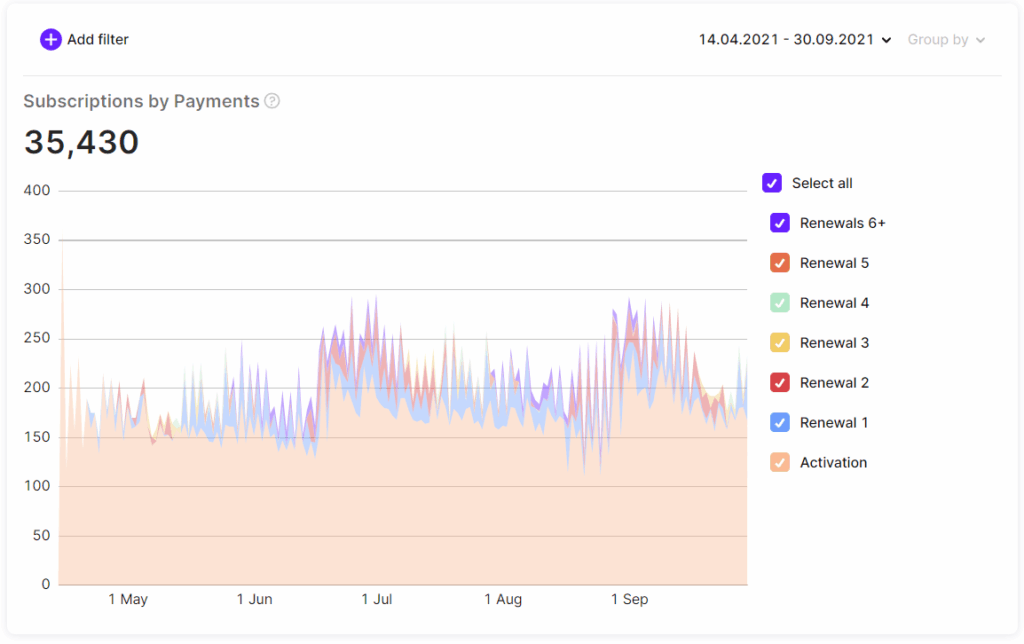Image resolution: width=1024 pixels, height=644 pixels.
Task: Click the 1 Sep x-axis date marker
Action: click(x=629, y=599)
